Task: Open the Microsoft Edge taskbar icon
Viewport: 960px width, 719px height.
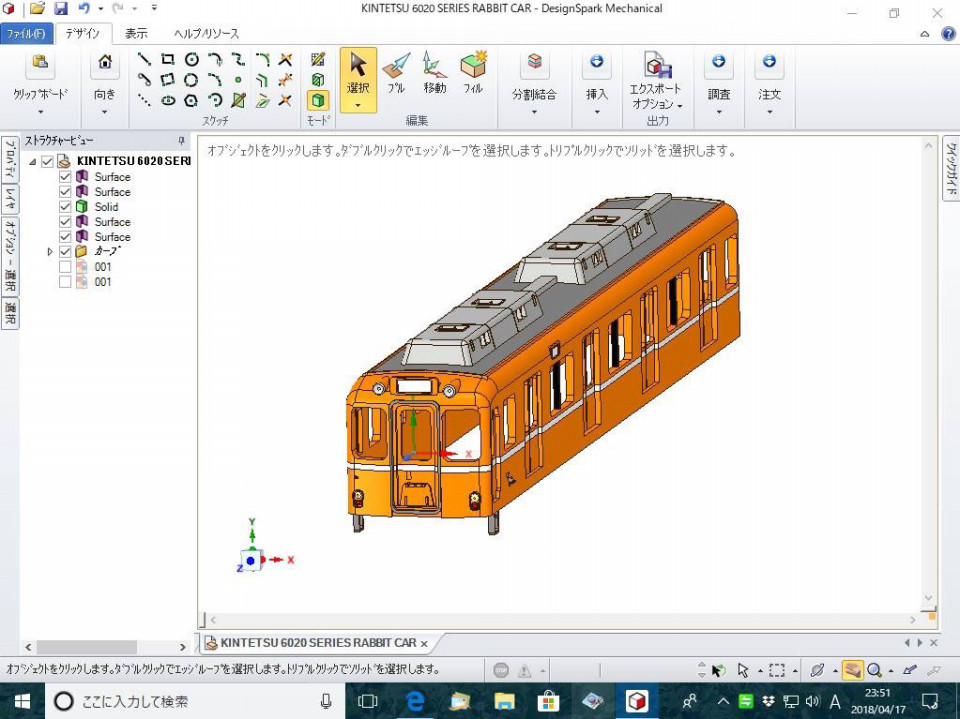Action: pos(415,701)
